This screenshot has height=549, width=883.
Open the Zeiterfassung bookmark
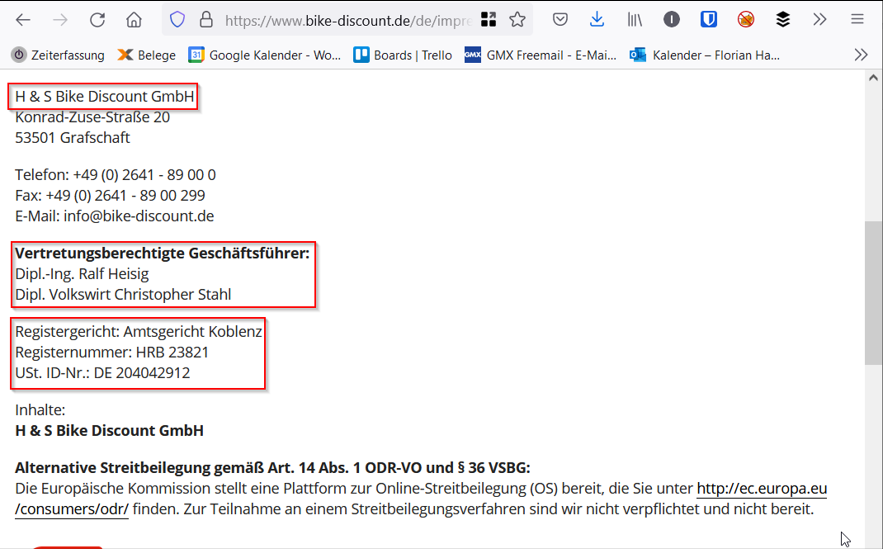(58, 55)
